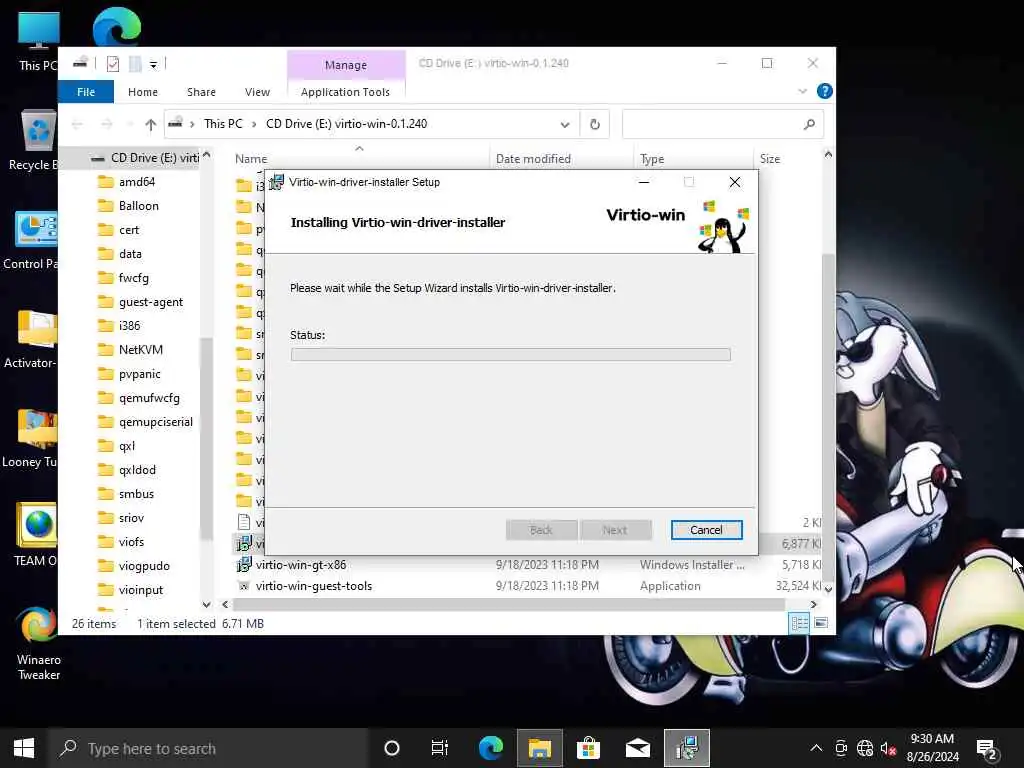
Task: Open the smbus folder in the tree
Action: [x=136, y=494]
